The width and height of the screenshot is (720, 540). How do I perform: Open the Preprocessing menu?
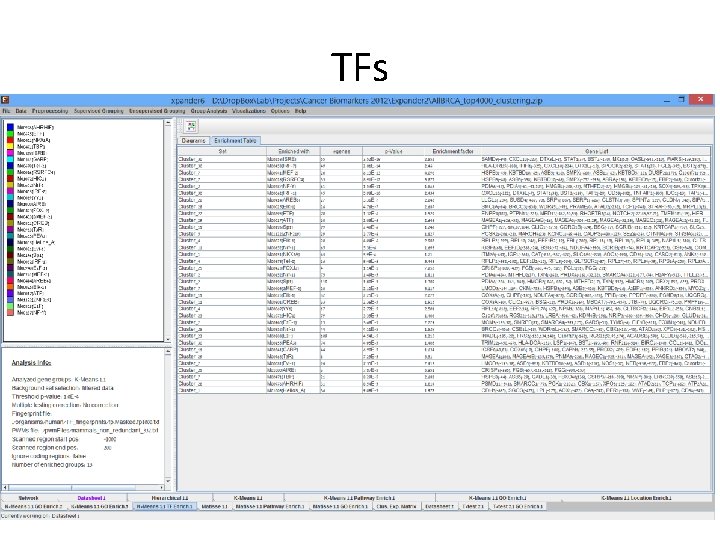(x=50, y=111)
